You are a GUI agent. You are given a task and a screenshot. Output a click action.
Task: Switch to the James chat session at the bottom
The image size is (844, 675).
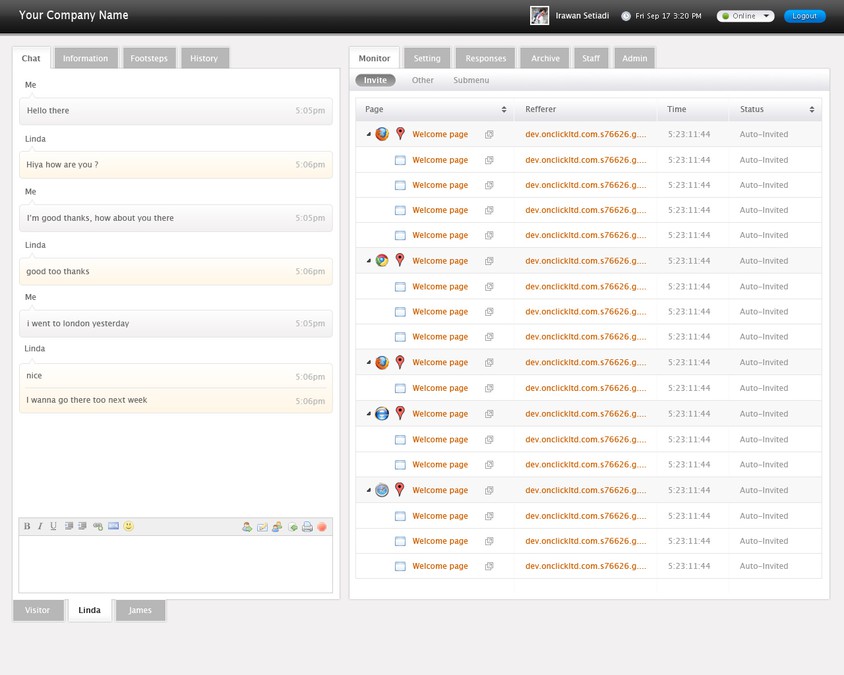(140, 610)
